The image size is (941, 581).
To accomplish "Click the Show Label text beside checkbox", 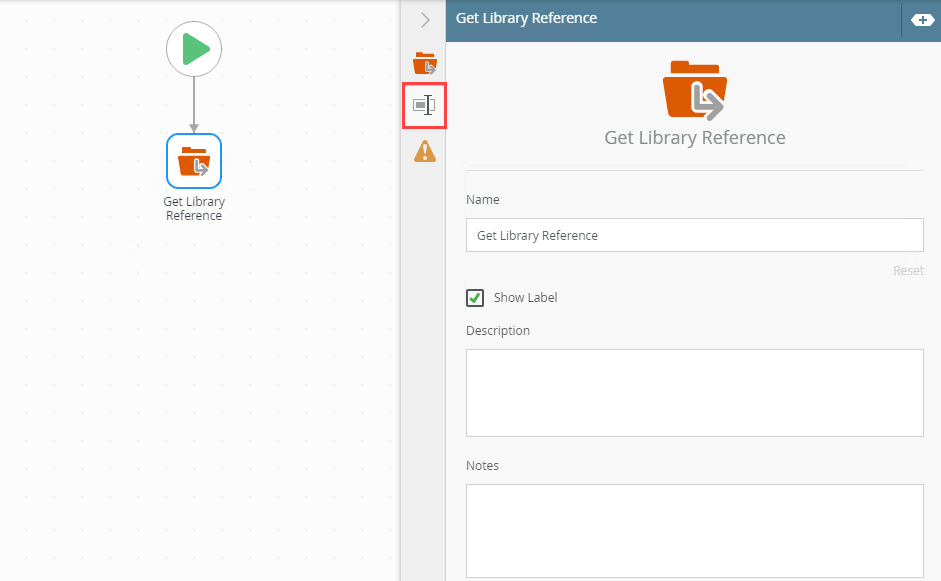I will (525, 297).
